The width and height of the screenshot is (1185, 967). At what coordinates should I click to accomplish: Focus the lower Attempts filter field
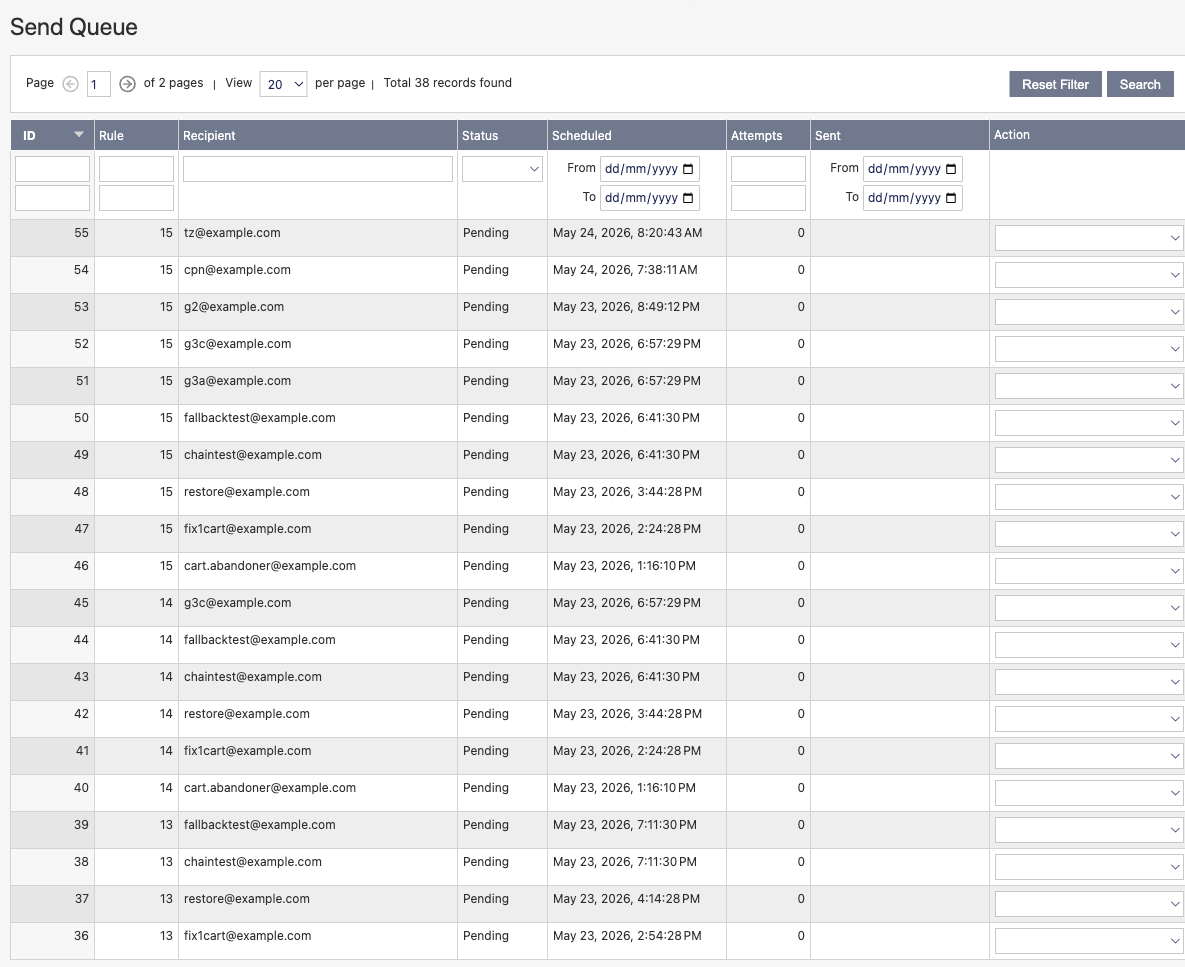768,198
